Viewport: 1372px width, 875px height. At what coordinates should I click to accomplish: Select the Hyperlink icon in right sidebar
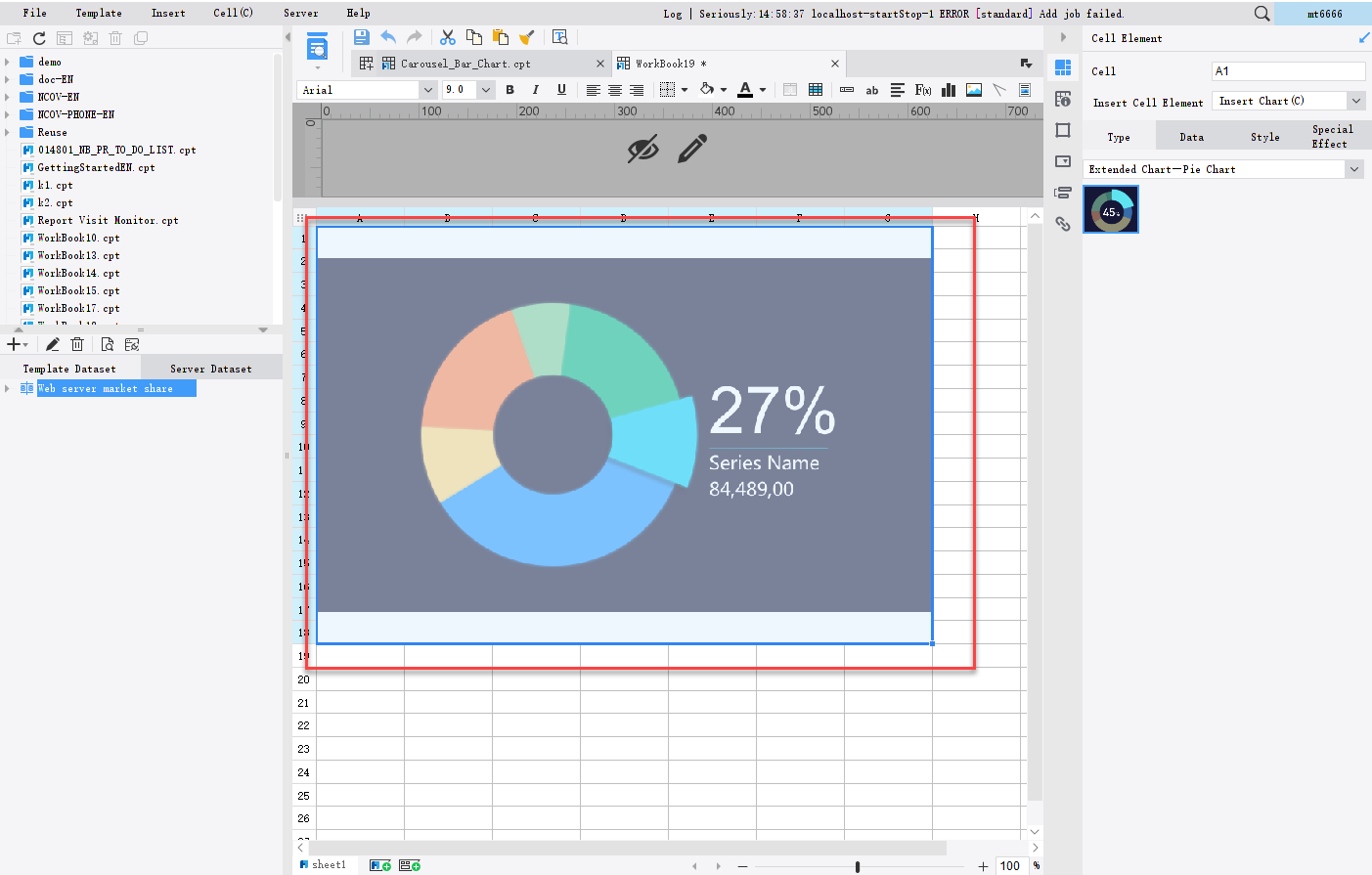click(x=1062, y=224)
